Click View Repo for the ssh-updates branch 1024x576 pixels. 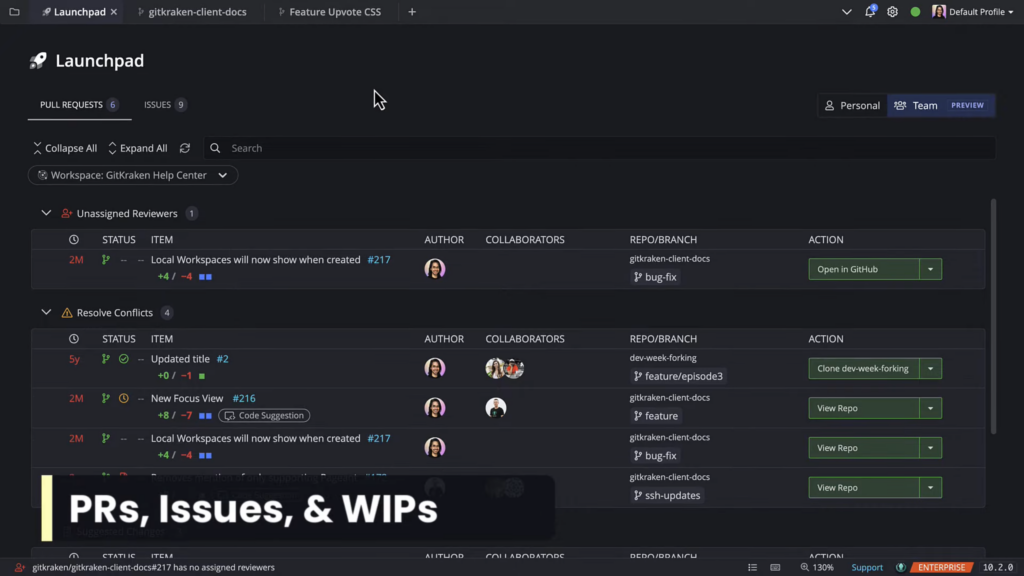point(864,487)
